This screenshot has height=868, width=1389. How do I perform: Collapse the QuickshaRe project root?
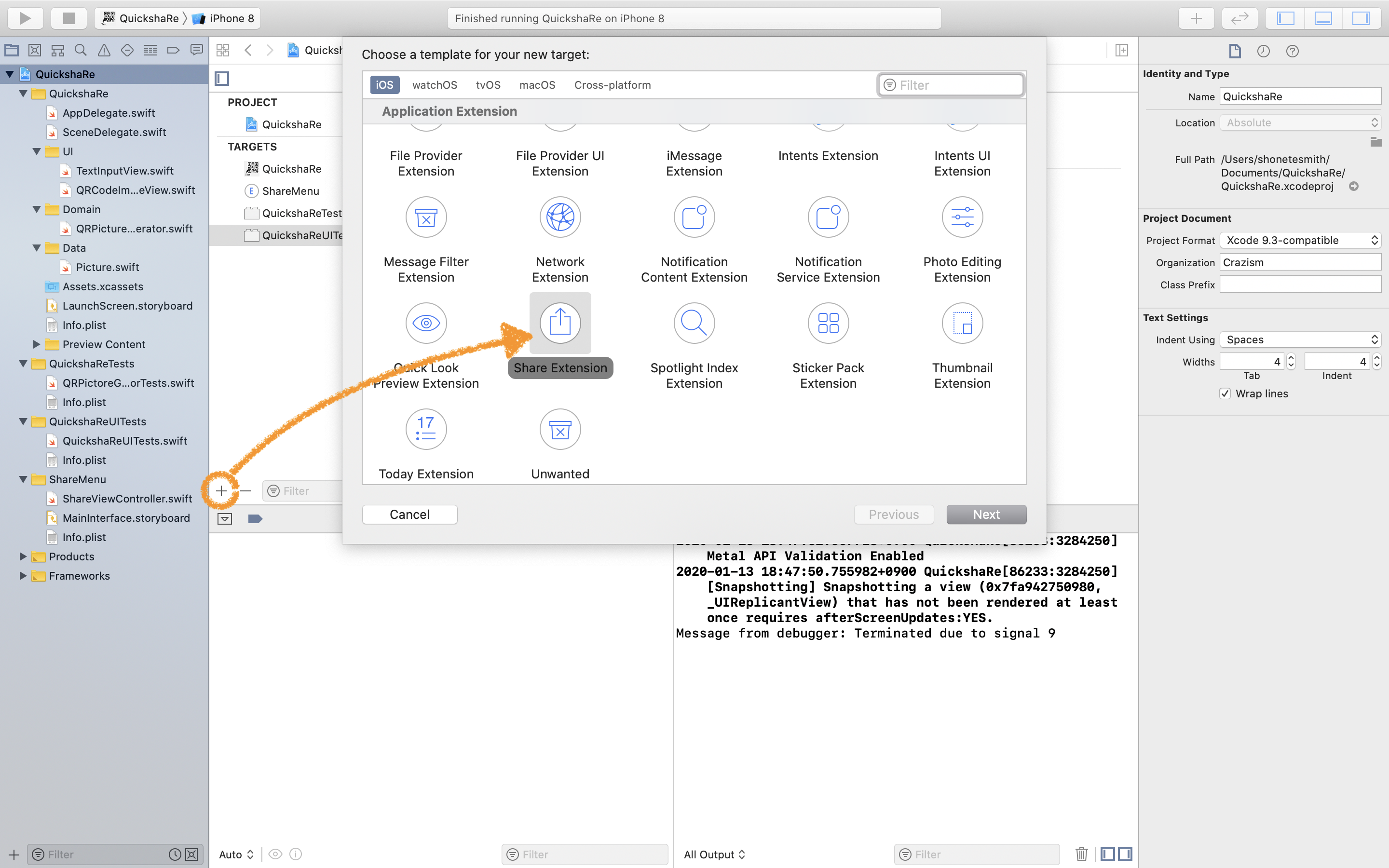10,74
